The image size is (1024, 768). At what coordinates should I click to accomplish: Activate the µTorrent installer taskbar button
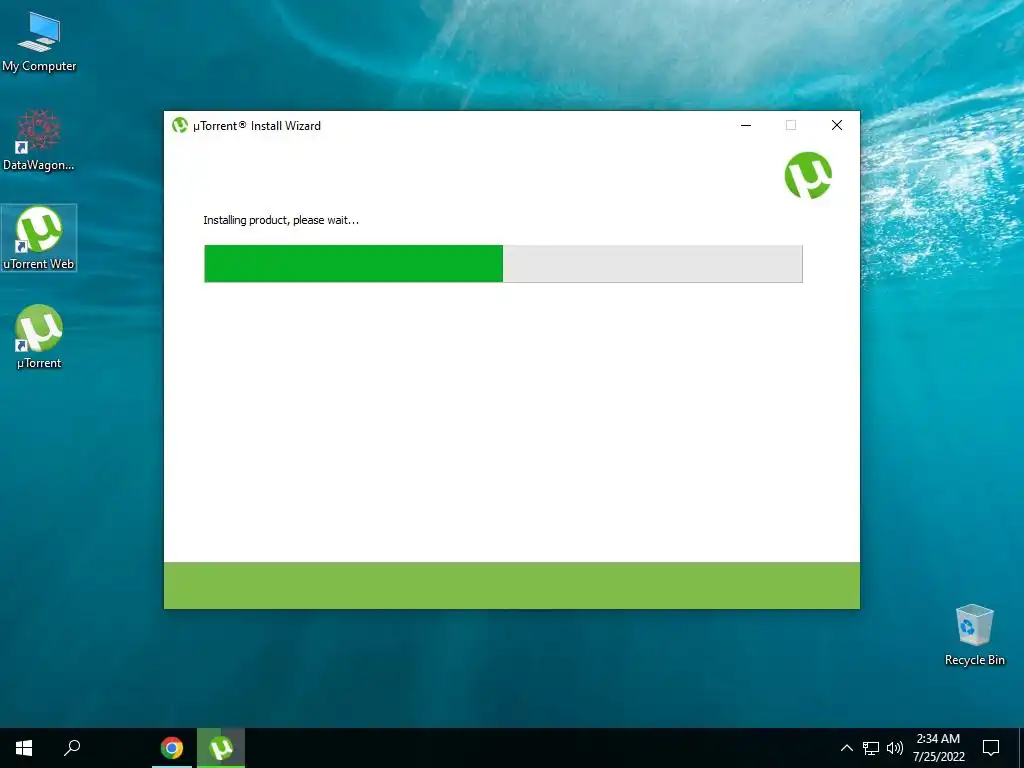pos(221,748)
